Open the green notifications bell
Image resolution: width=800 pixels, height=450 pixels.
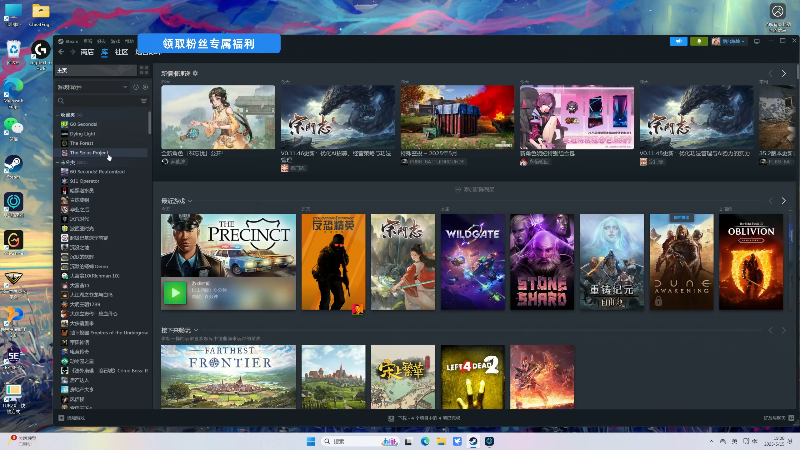pos(699,41)
